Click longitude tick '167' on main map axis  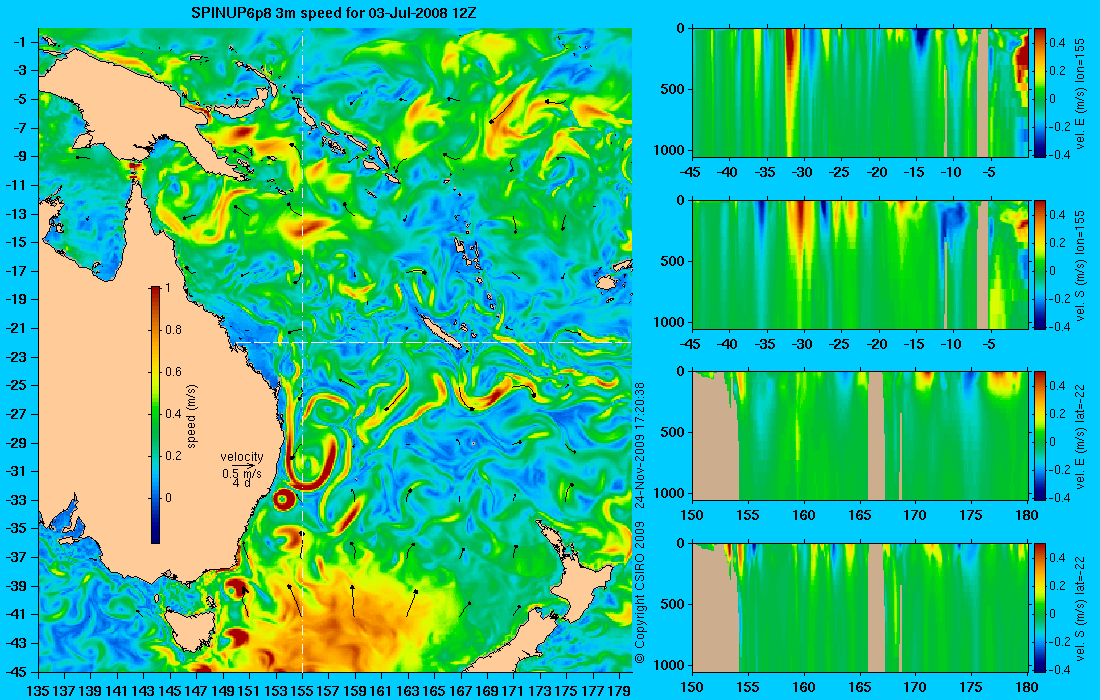pos(461,691)
